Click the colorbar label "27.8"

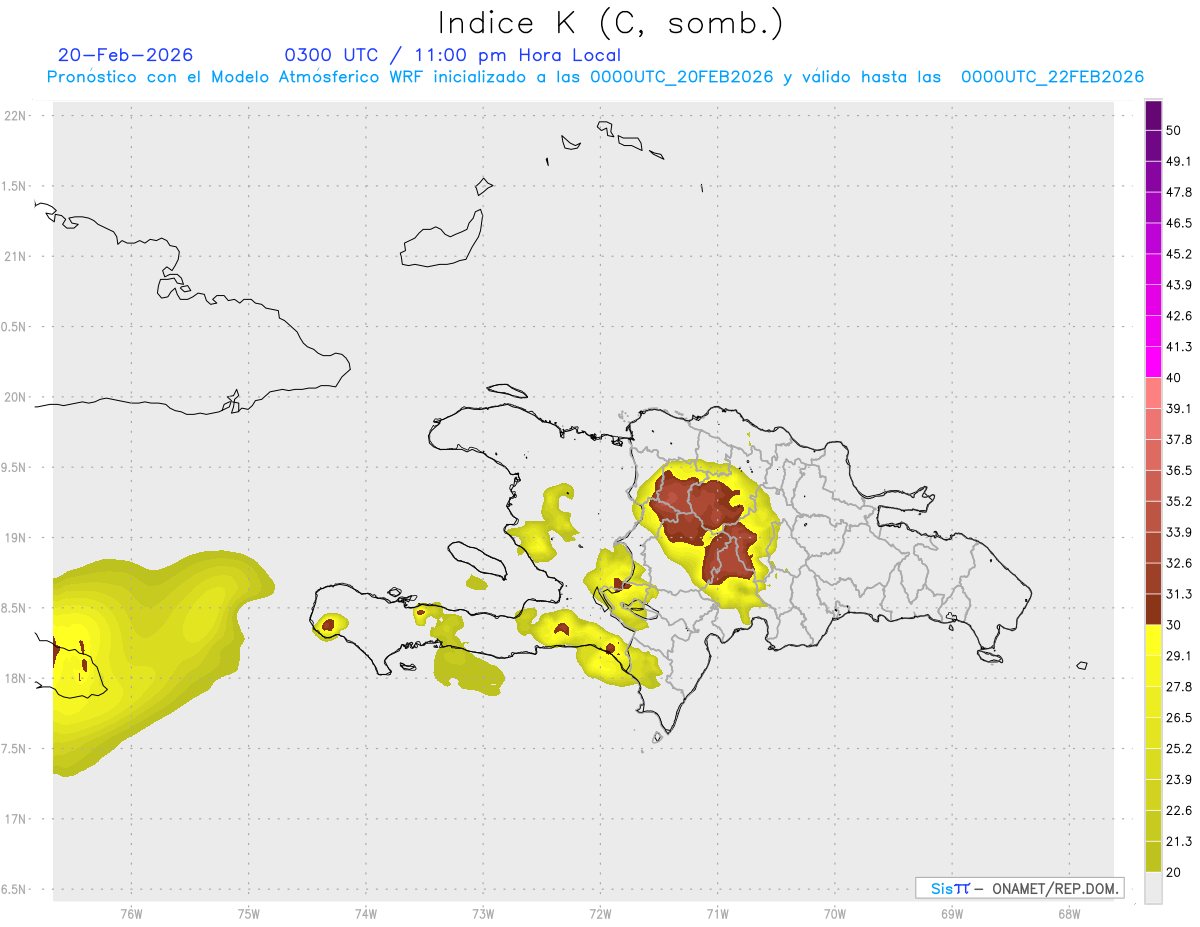click(1179, 686)
